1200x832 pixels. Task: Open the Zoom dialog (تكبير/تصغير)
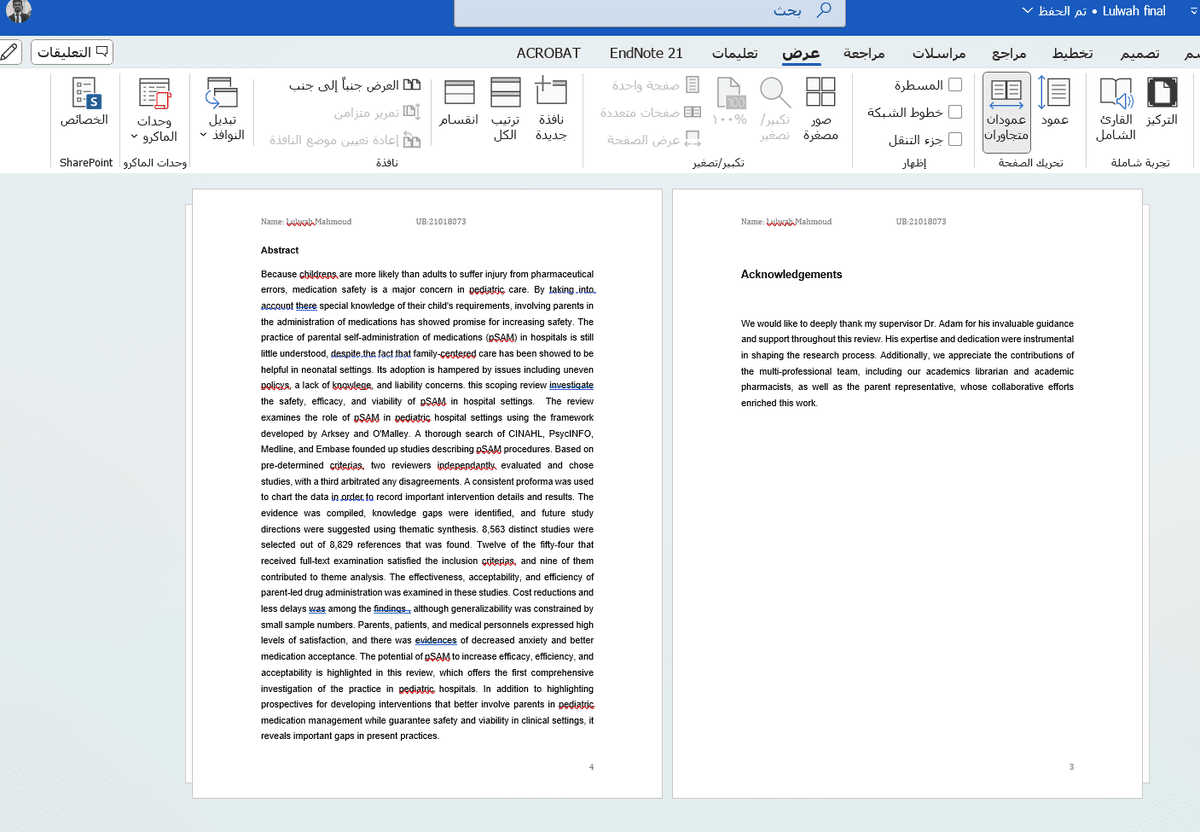[774, 108]
